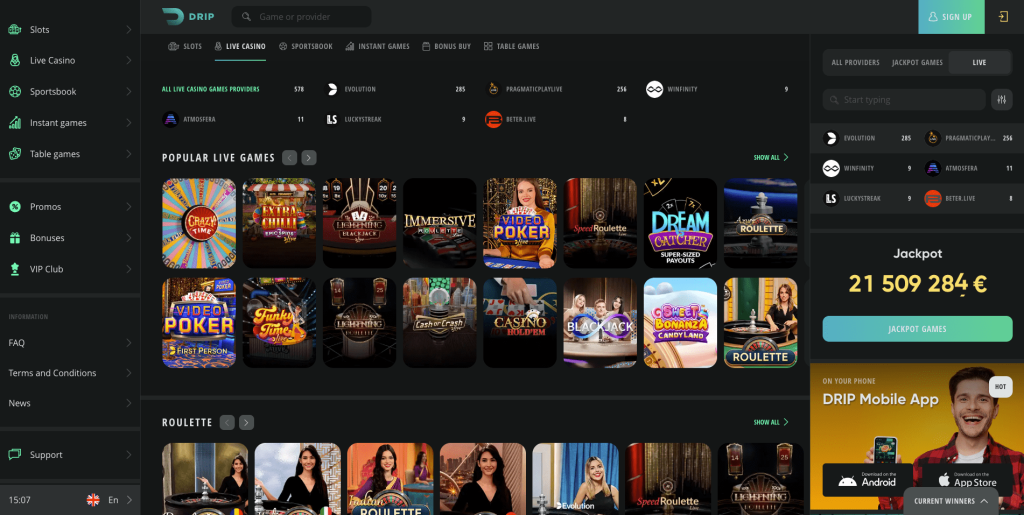Image resolution: width=1024 pixels, height=515 pixels.
Task: Click the Evolution provider logo in main list
Action: click(333, 89)
